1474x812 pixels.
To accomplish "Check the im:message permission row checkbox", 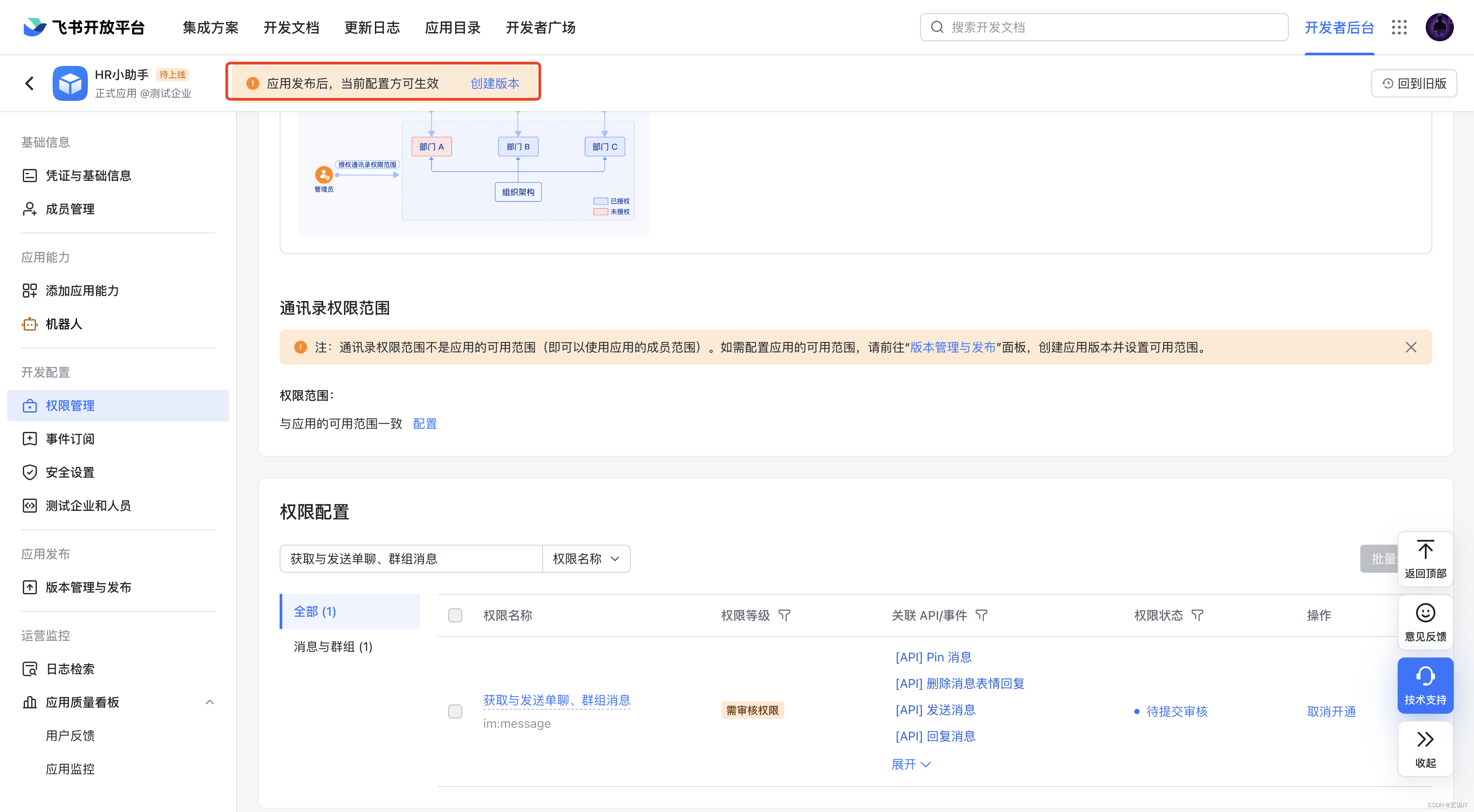I will click(x=455, y=711).
